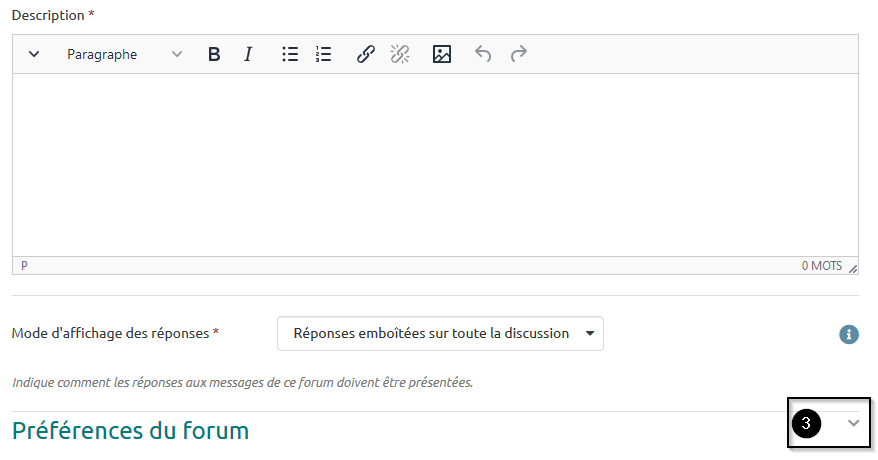Redo the last edit
Screen dimensions: 878x460
click(518, 54)
